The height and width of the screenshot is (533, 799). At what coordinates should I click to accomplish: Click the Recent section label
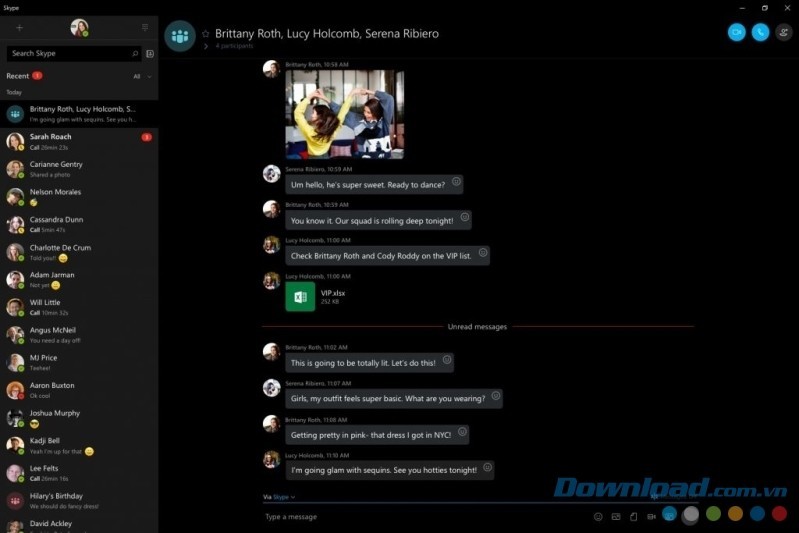(17, 76)
